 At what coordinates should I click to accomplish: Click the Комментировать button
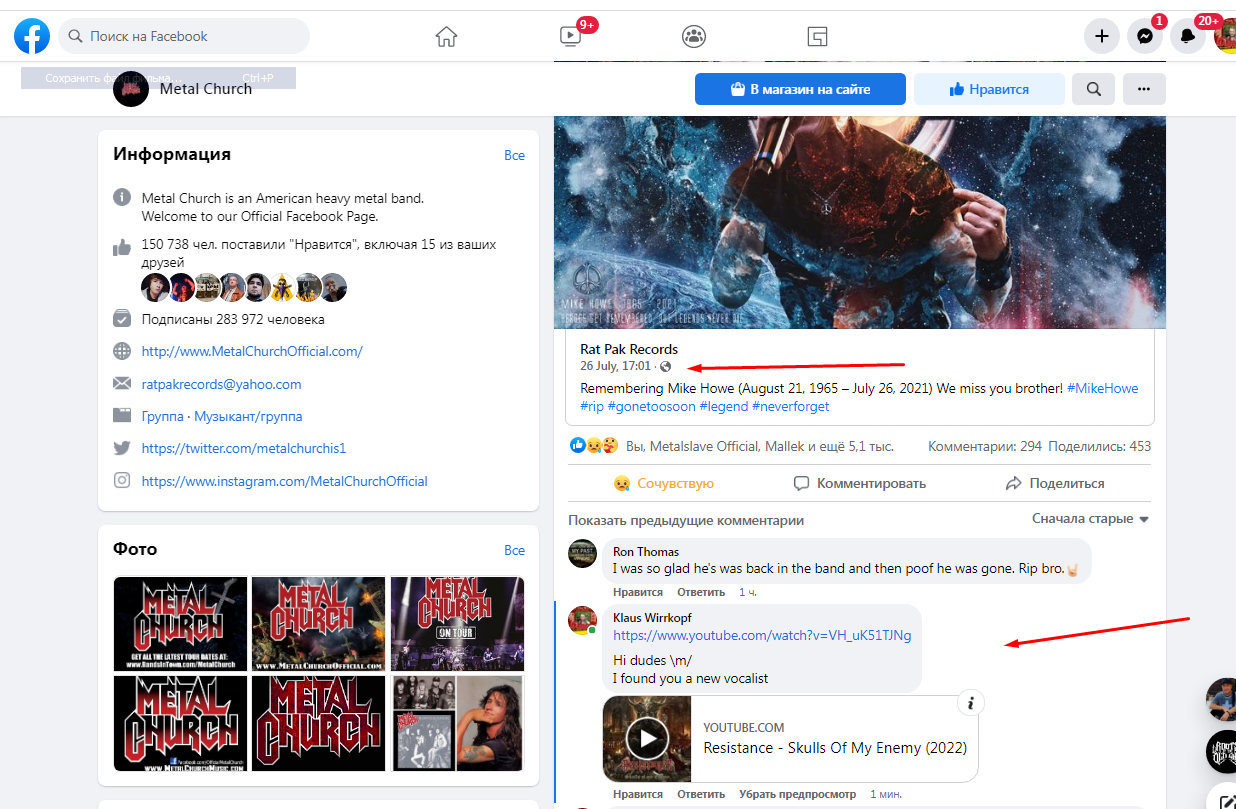click(x=859, y=483)
